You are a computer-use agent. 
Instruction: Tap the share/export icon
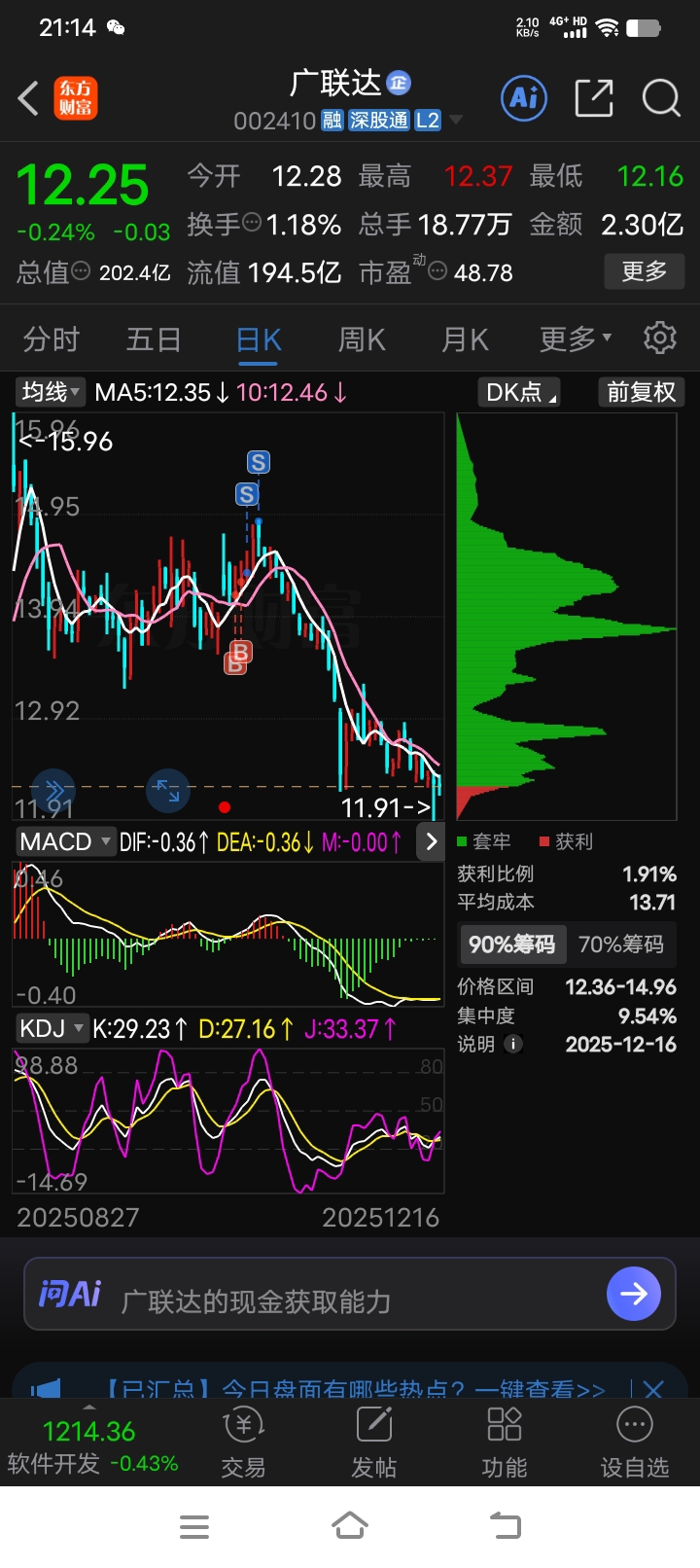(594, 98)
